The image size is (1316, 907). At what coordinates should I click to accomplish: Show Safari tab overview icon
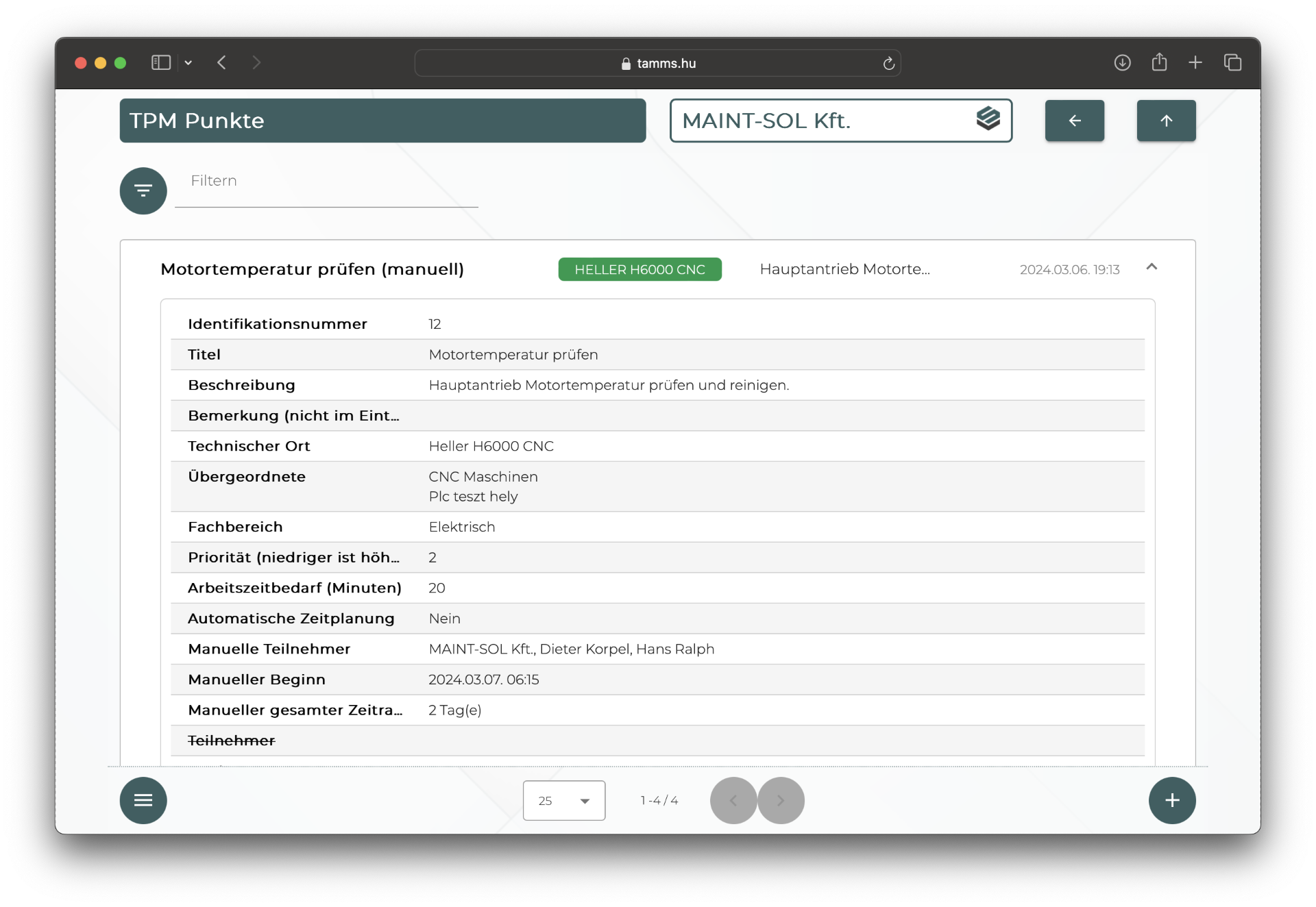click(1232, 63)
